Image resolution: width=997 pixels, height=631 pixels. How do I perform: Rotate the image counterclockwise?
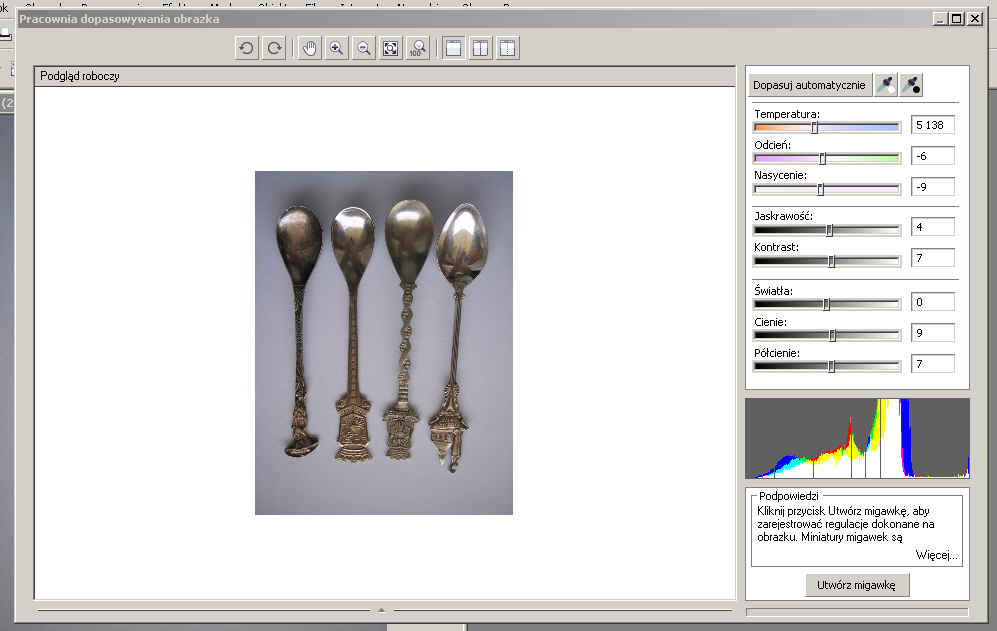point(246,48)
